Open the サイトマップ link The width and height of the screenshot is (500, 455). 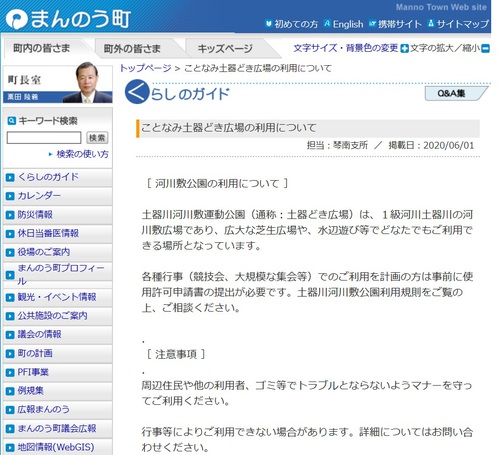pyautogui.click(x=463, y=24)
